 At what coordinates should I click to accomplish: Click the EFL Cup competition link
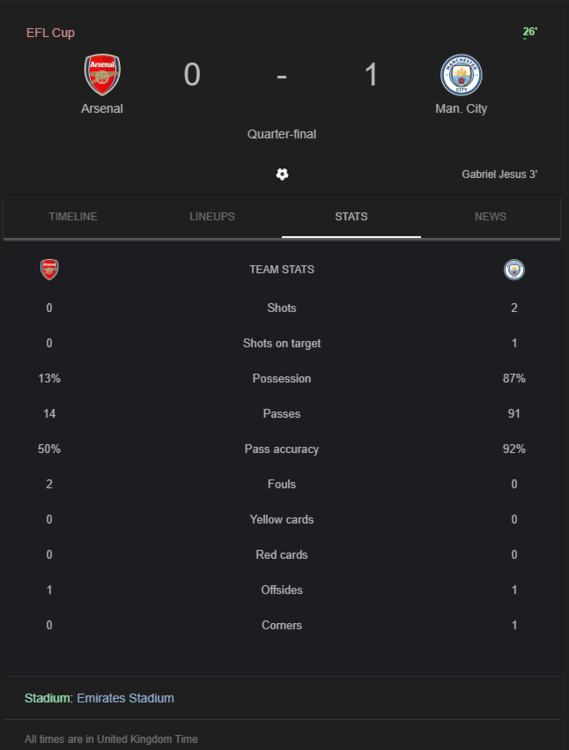50,33
